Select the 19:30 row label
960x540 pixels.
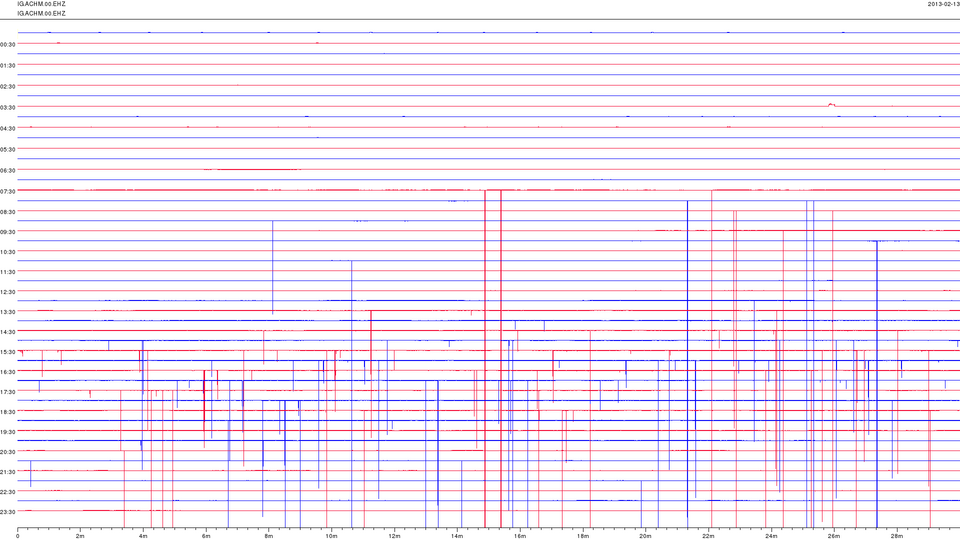pyautogui.click(x=7, y=432)
